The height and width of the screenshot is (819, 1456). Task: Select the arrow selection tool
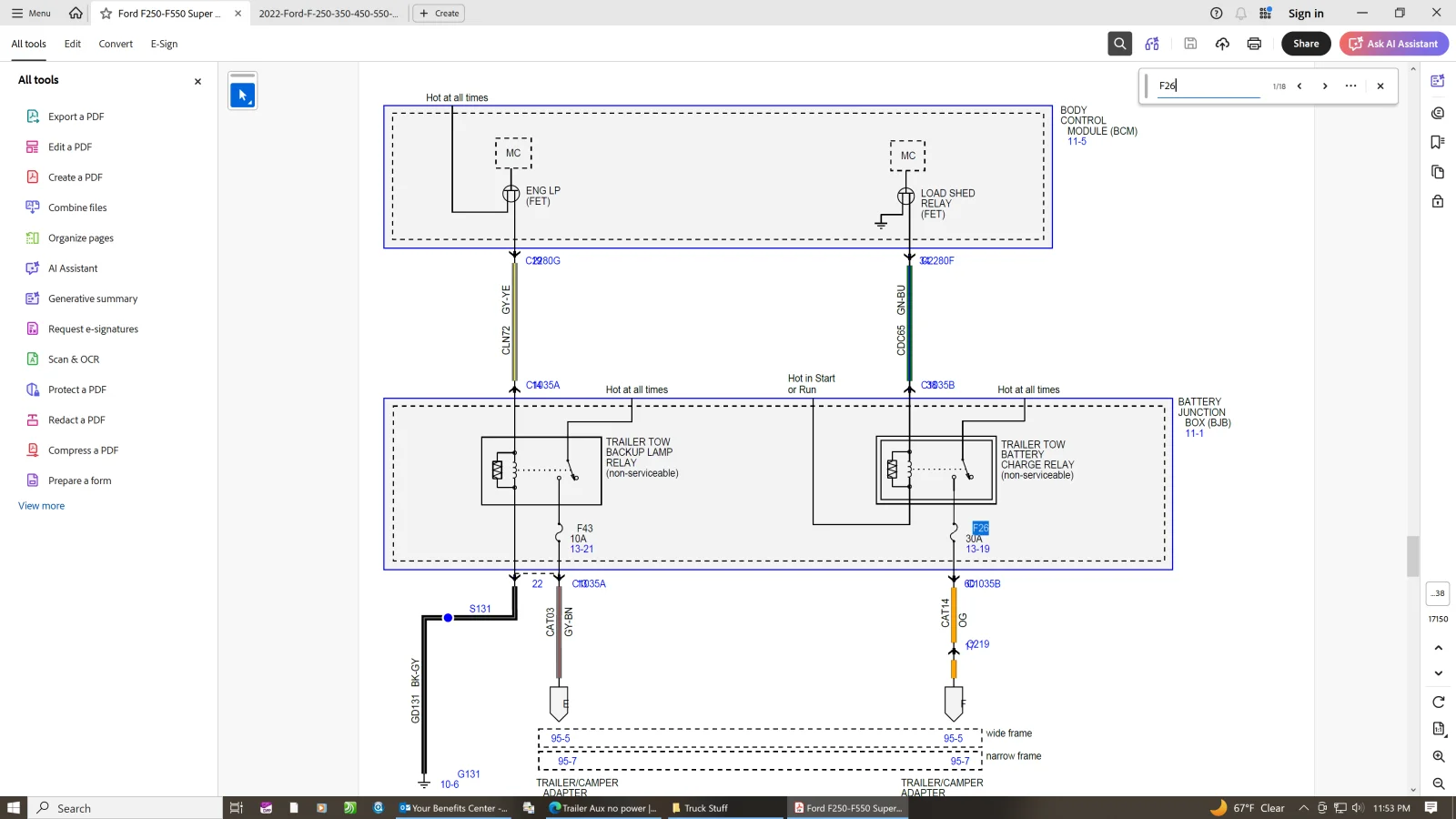coord(243,95)
